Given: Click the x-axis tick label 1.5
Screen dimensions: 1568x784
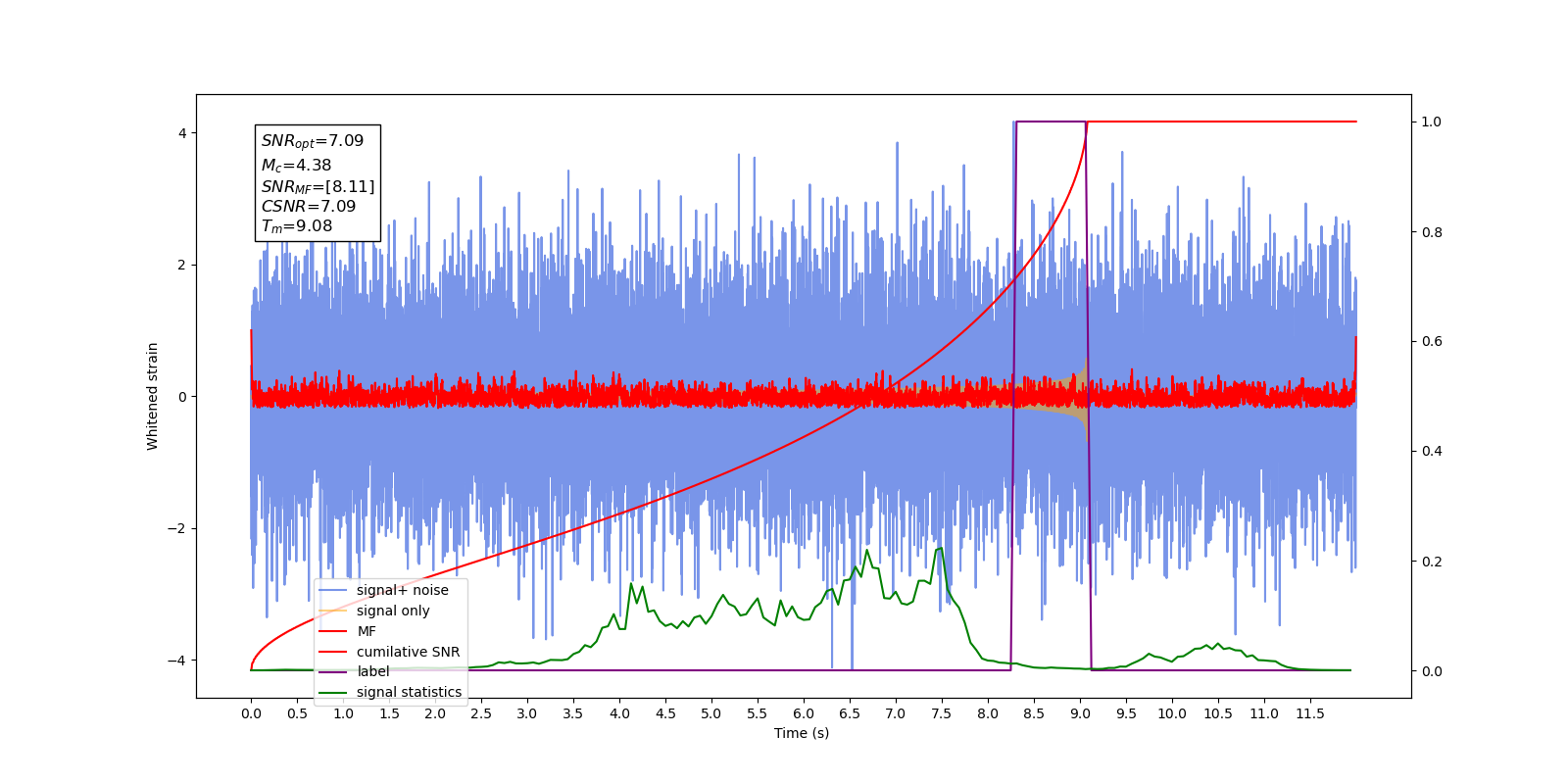Looking at the screenshot, I should point(389,713).
